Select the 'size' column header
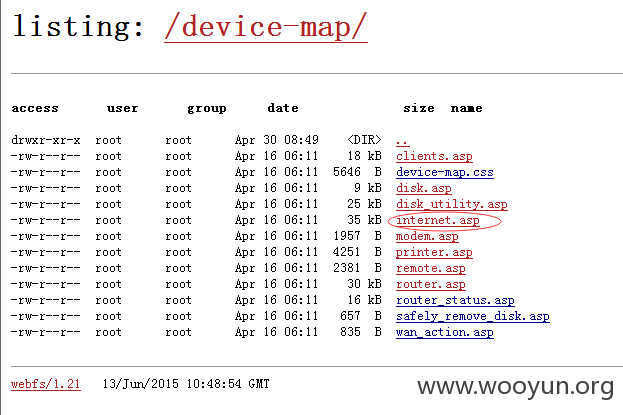623x415 pixels. (419, 108)
